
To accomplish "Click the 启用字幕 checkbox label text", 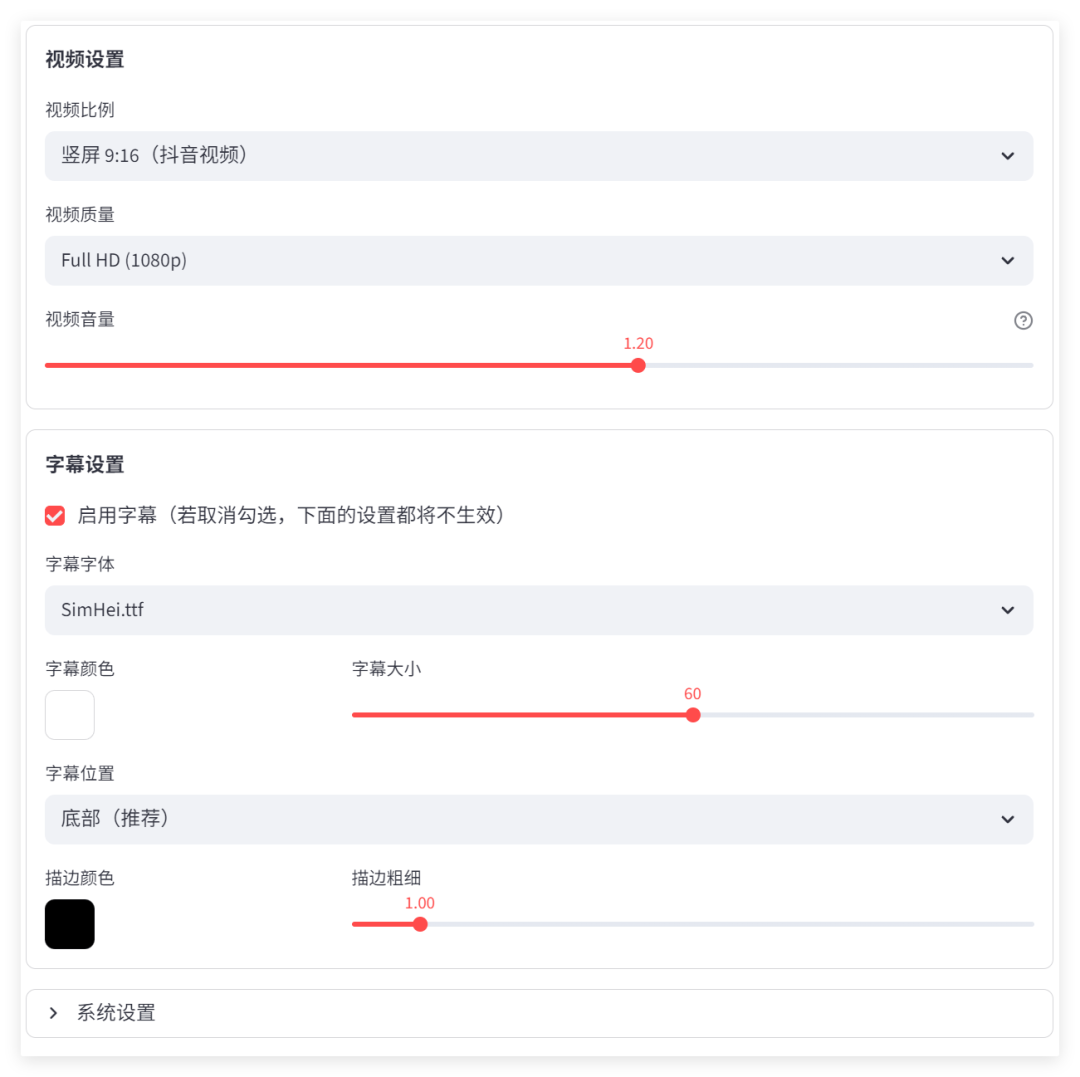I will [x=290, y=516].
